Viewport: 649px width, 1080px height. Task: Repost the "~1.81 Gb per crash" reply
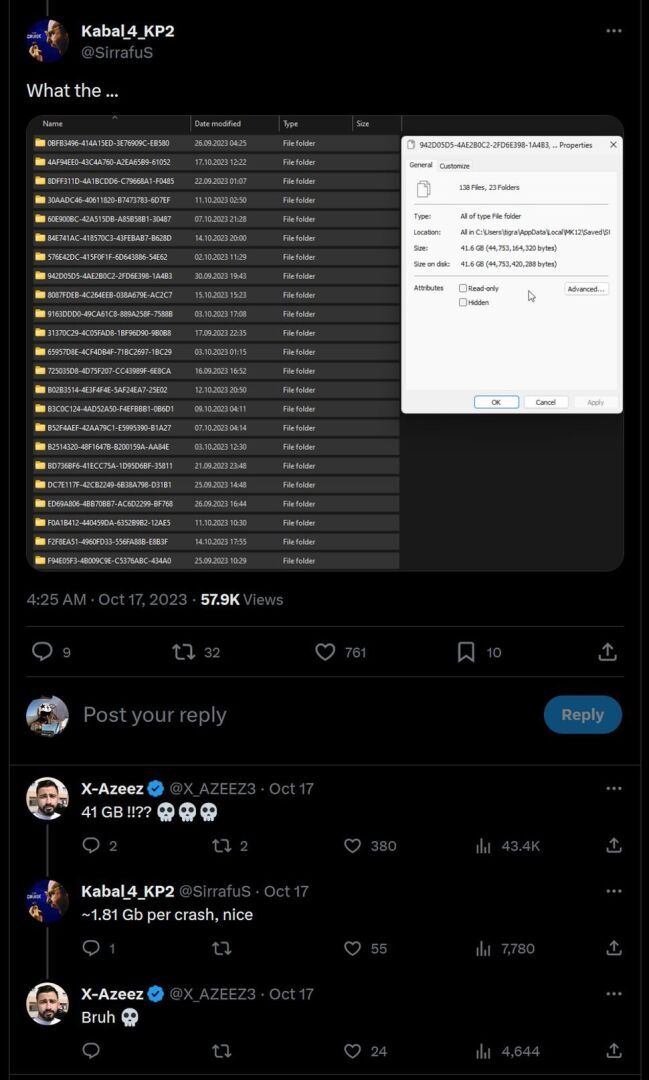click(222, 948)
